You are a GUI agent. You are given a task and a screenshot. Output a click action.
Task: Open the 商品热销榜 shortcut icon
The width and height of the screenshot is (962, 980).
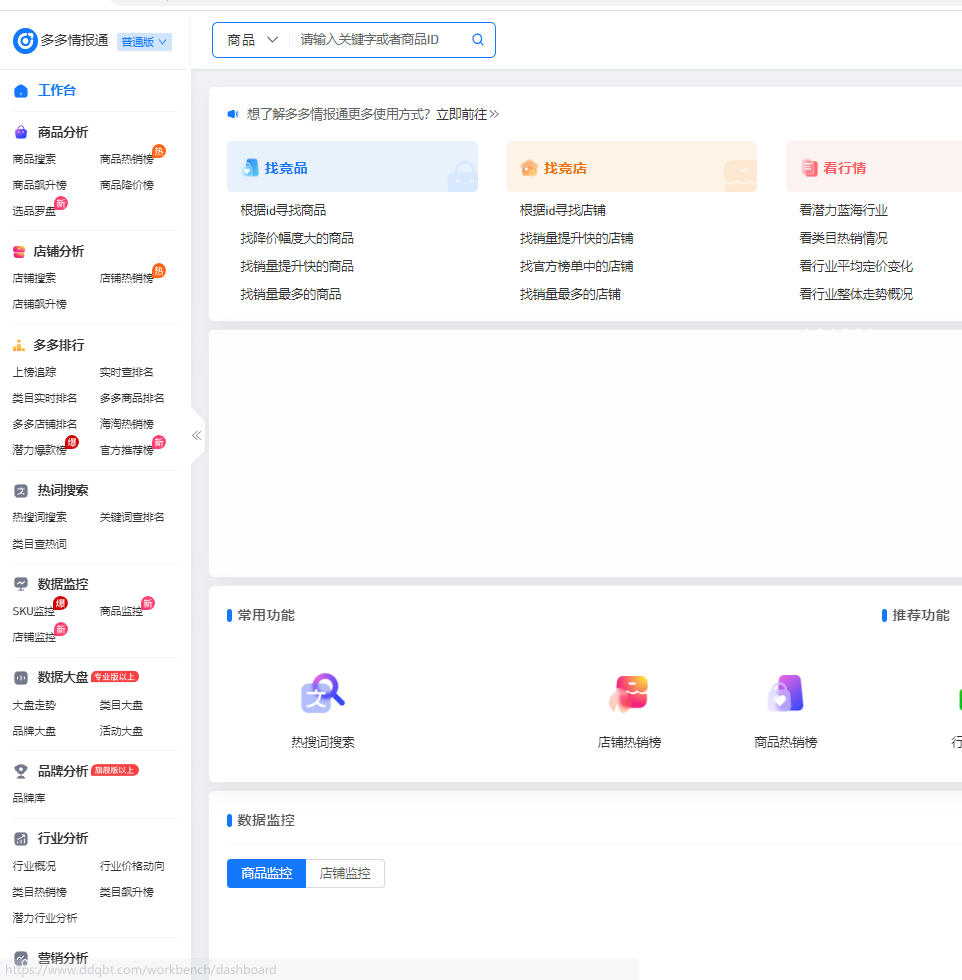point(786,693)
